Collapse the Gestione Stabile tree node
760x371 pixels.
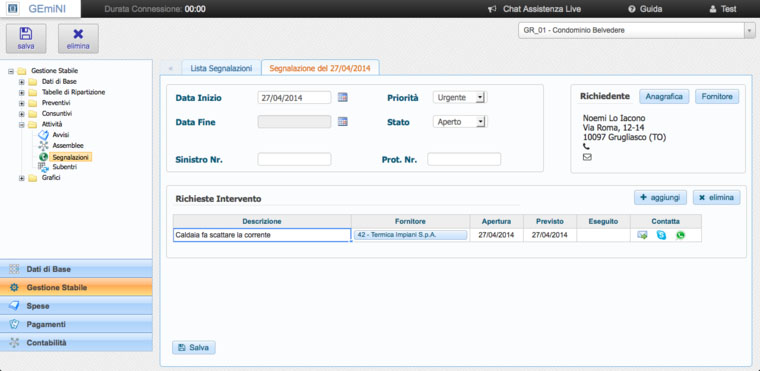[x=10, y=71]
